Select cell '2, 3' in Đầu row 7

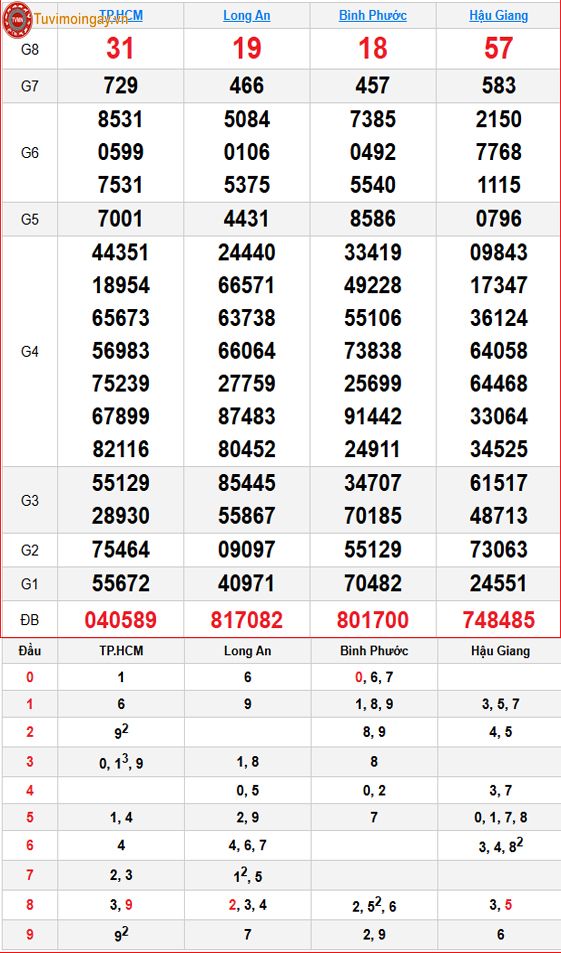120,875
